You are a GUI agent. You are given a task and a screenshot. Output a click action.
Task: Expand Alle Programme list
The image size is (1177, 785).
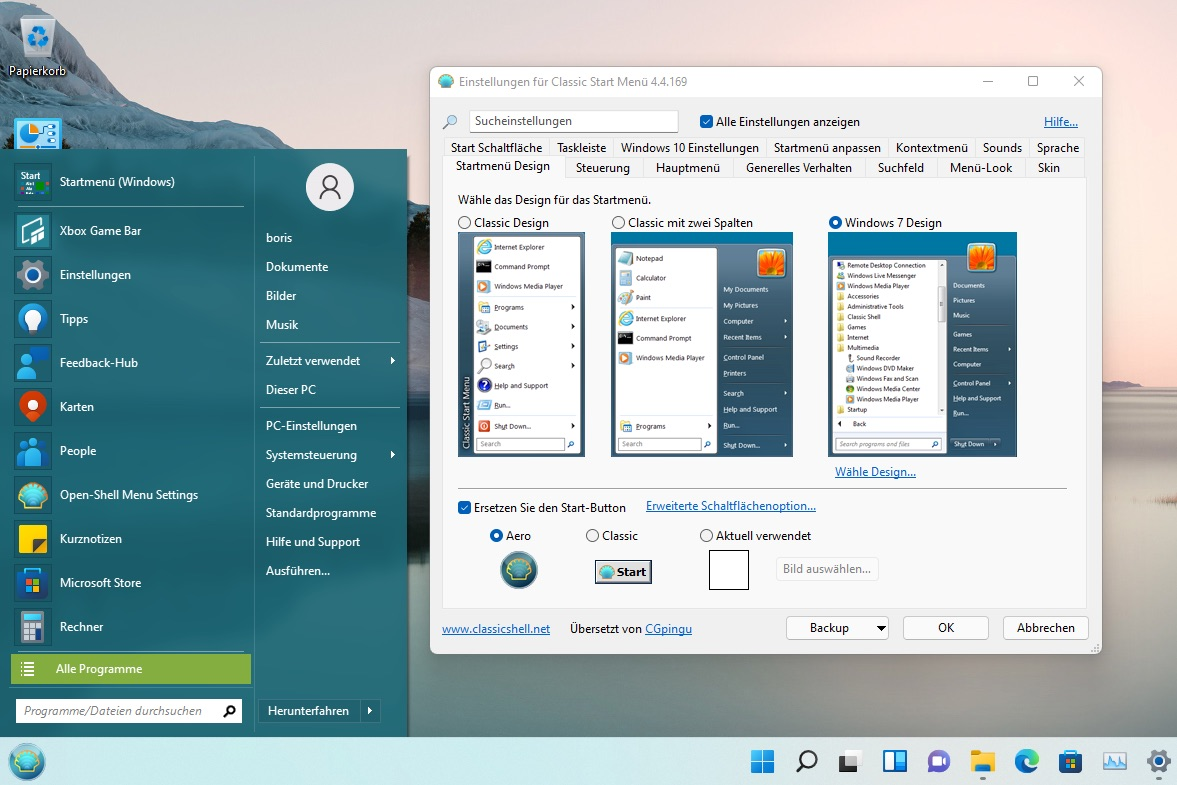tap(131, 669)
